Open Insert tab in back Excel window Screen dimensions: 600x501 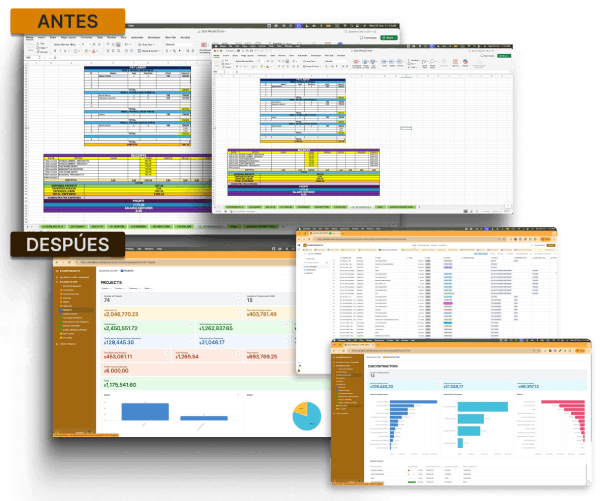pyautogui.click(x=41, y=38)
